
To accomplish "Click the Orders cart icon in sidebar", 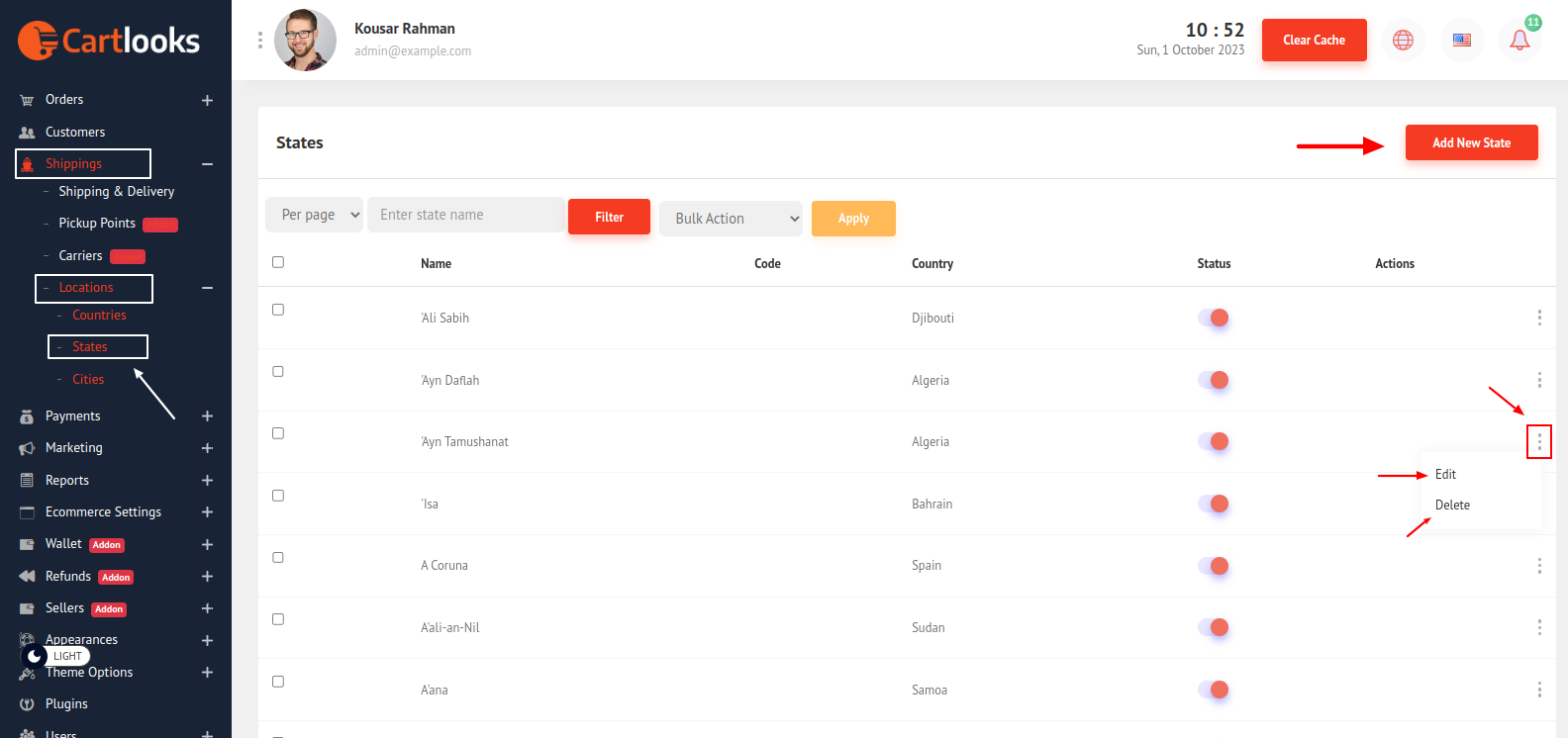I will pos(27,100).
